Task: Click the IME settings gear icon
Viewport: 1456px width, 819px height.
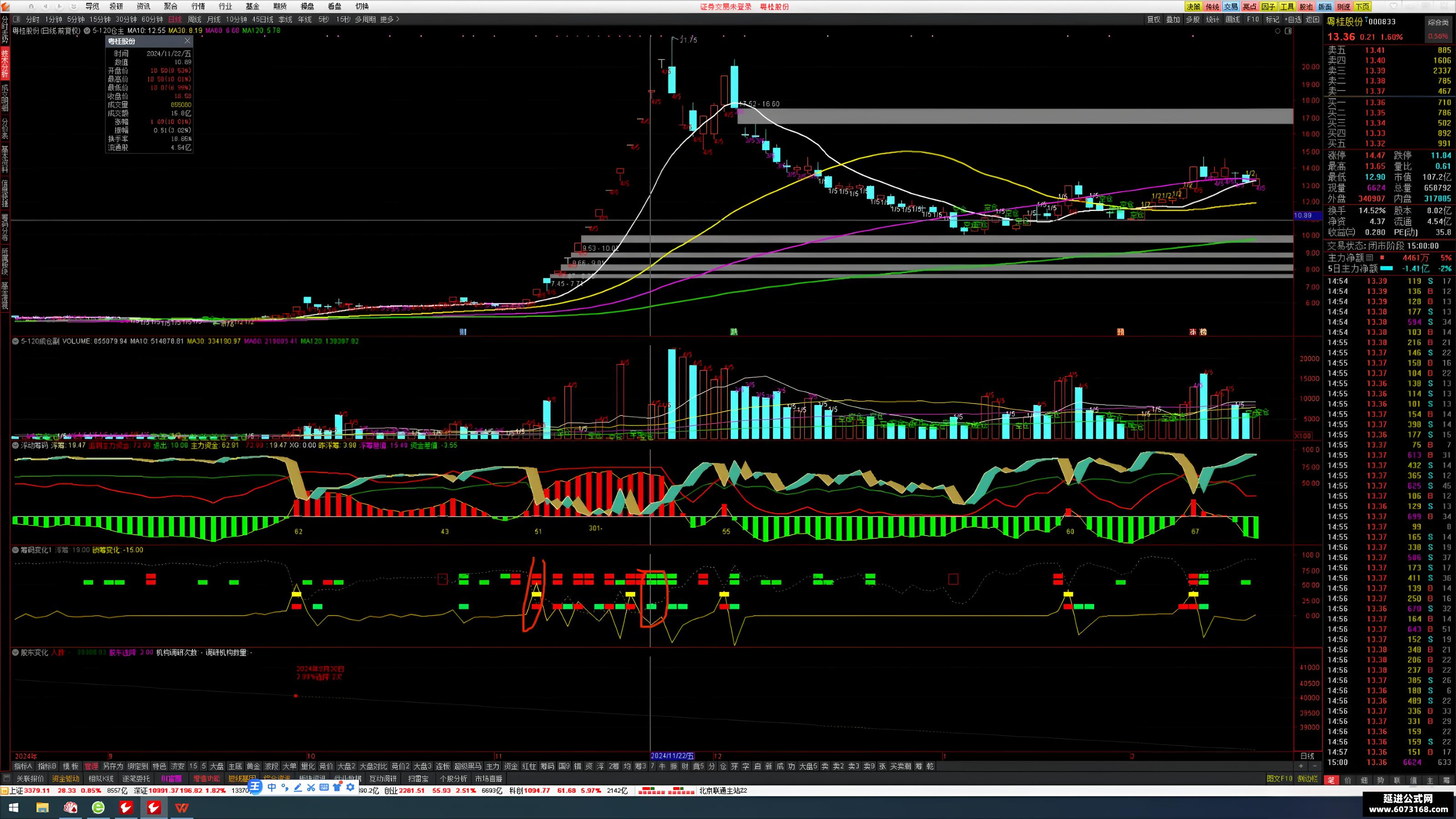Action: point(350,787)
